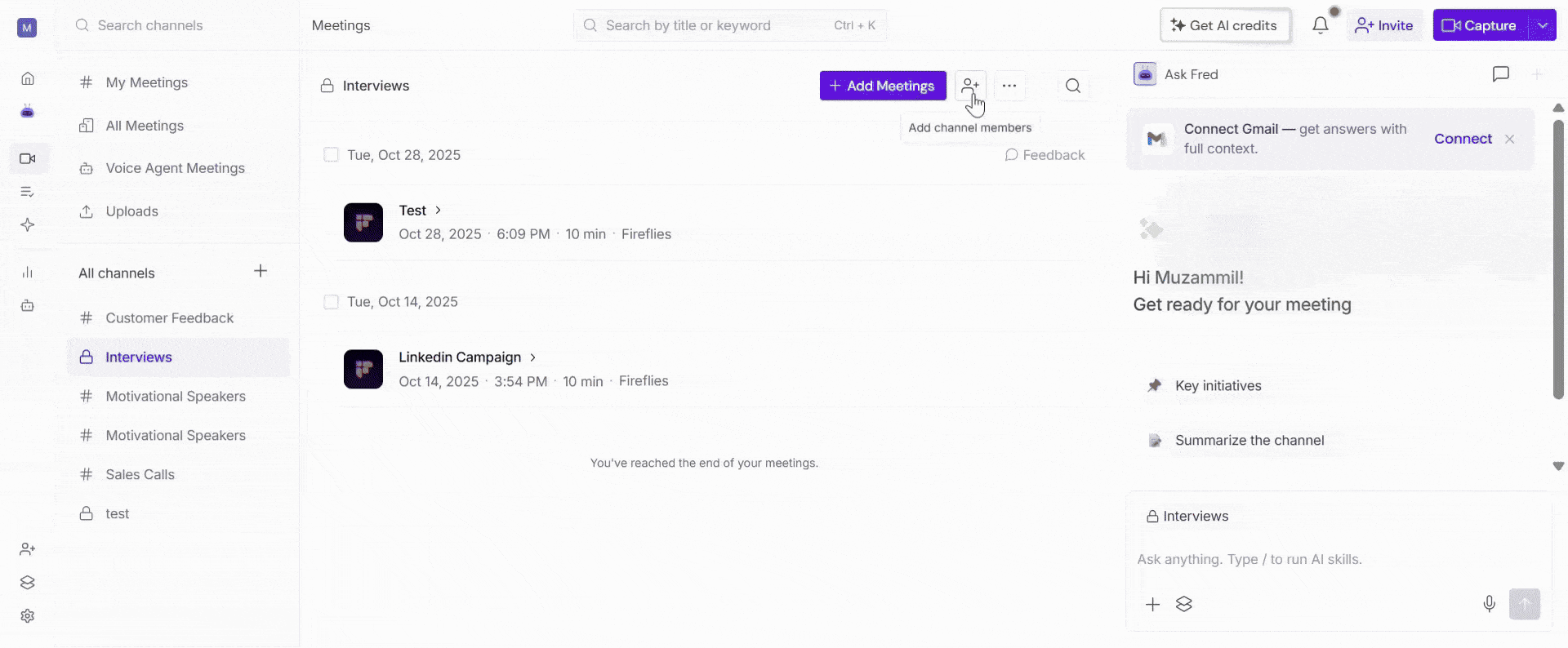Check the Tue, Oct 28, 2025 checkbox
Screen dimensions: 1568x648
(x=331, y=155)
